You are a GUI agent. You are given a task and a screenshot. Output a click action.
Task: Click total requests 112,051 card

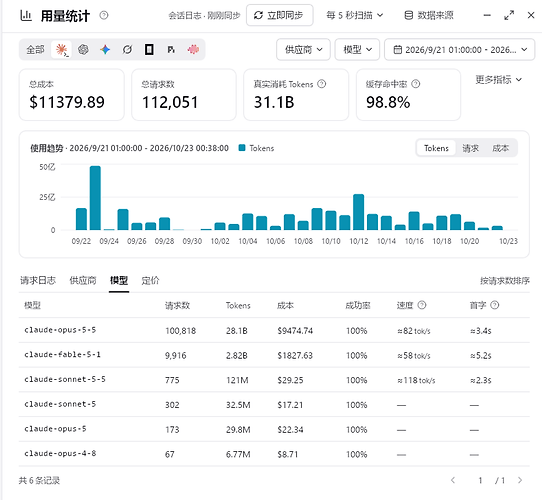[x=184, y=95]
